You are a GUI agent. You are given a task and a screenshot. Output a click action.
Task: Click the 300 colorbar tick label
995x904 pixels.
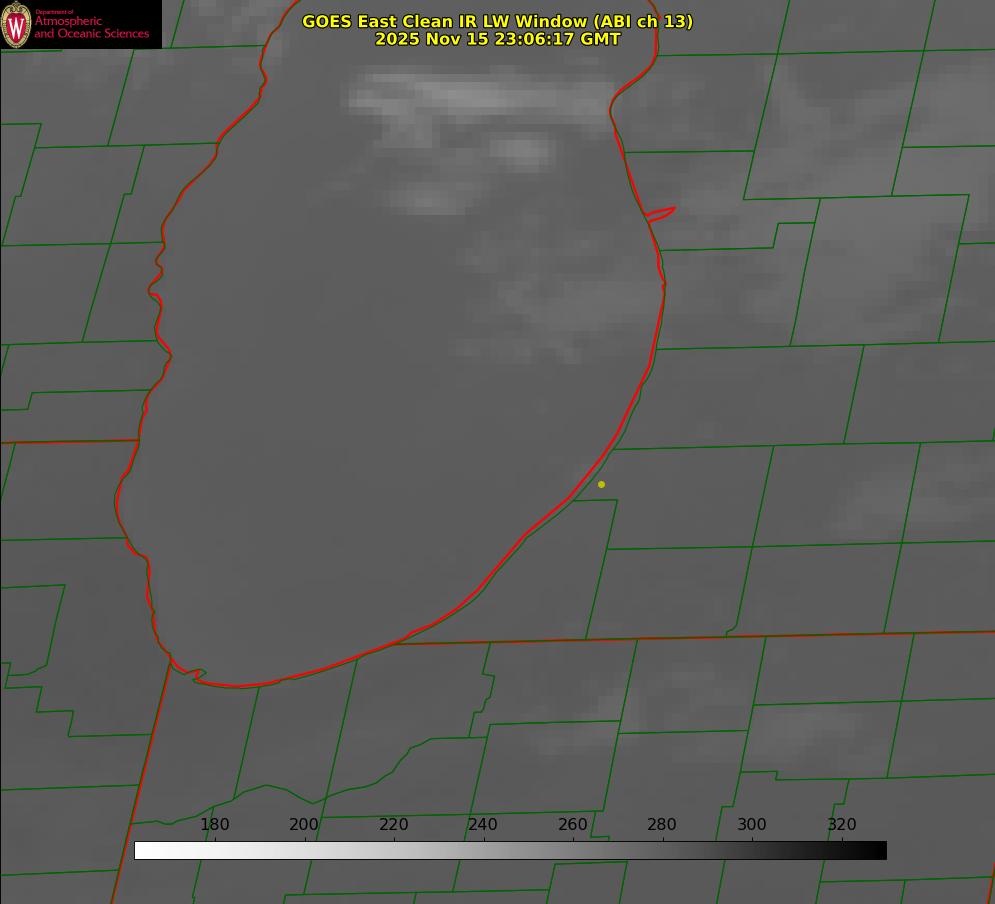[752, 825]
